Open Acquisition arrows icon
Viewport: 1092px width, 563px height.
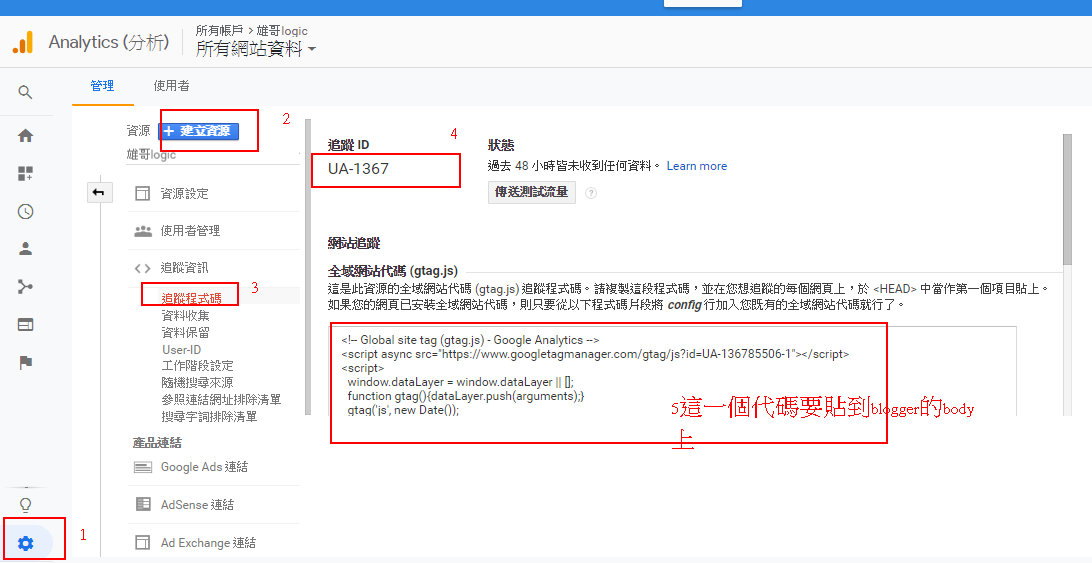25,286
